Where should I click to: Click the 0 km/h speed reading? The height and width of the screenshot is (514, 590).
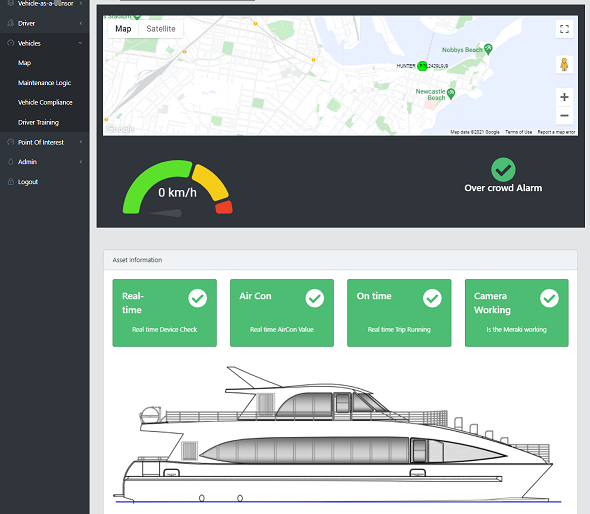tap(177, 193)
